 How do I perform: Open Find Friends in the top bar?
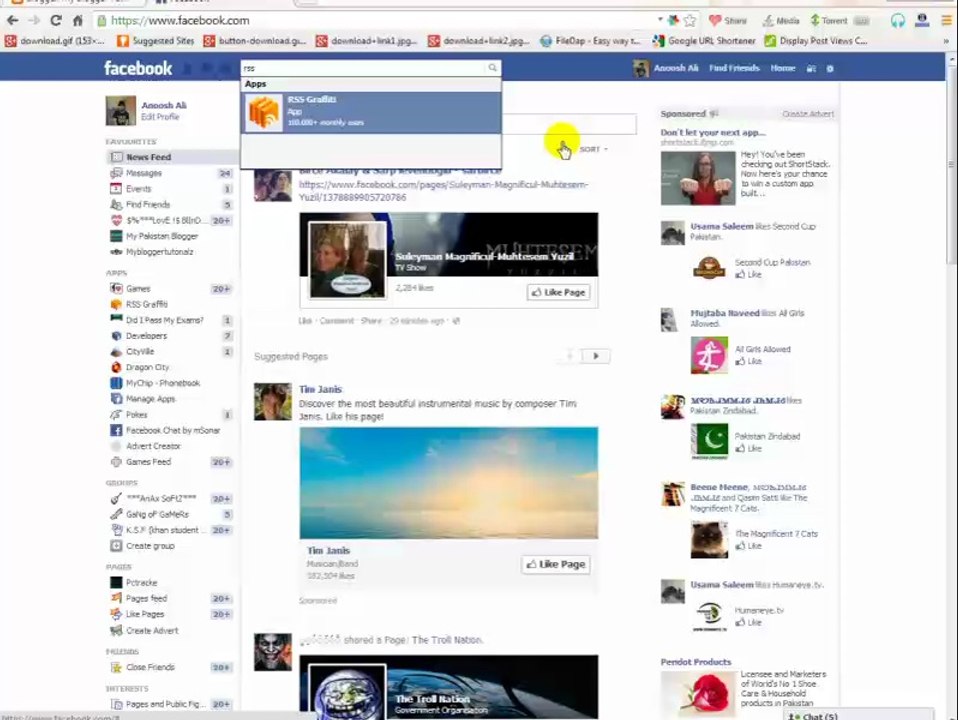pos(734,68)
